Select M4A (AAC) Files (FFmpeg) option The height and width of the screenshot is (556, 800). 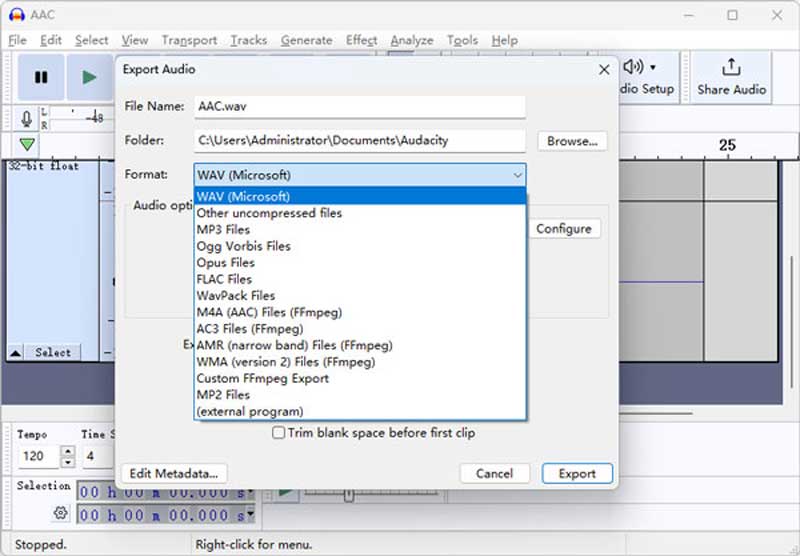tap(269, 312)
